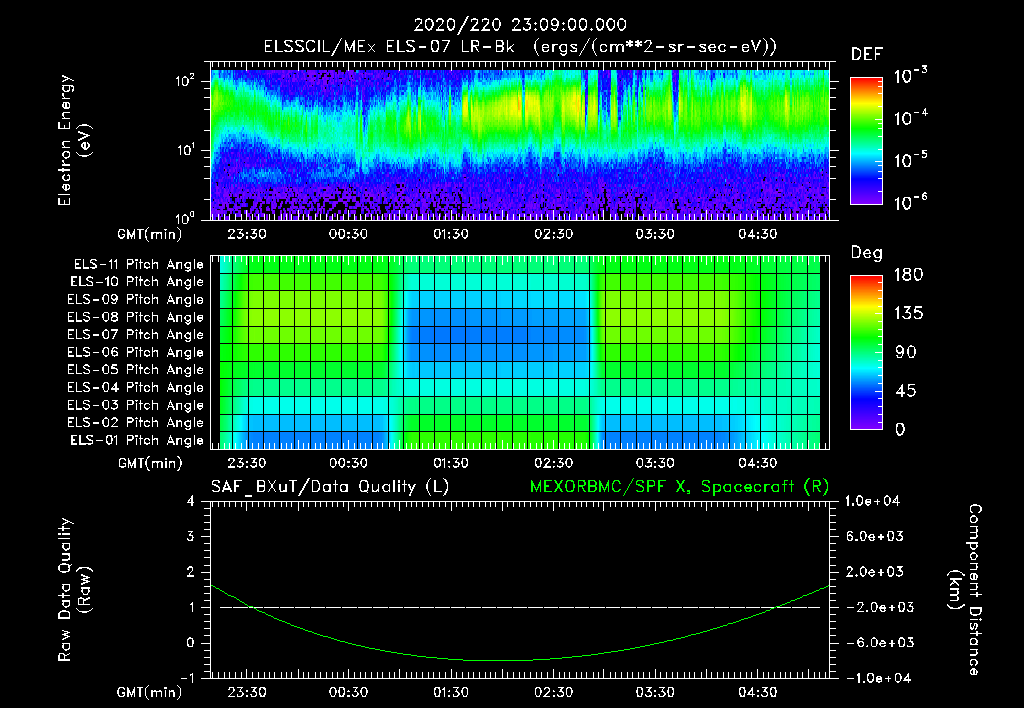Select the ELS-10 Pitch Angle row label
Screen dimensions: 1024x708
click(137, 282)
